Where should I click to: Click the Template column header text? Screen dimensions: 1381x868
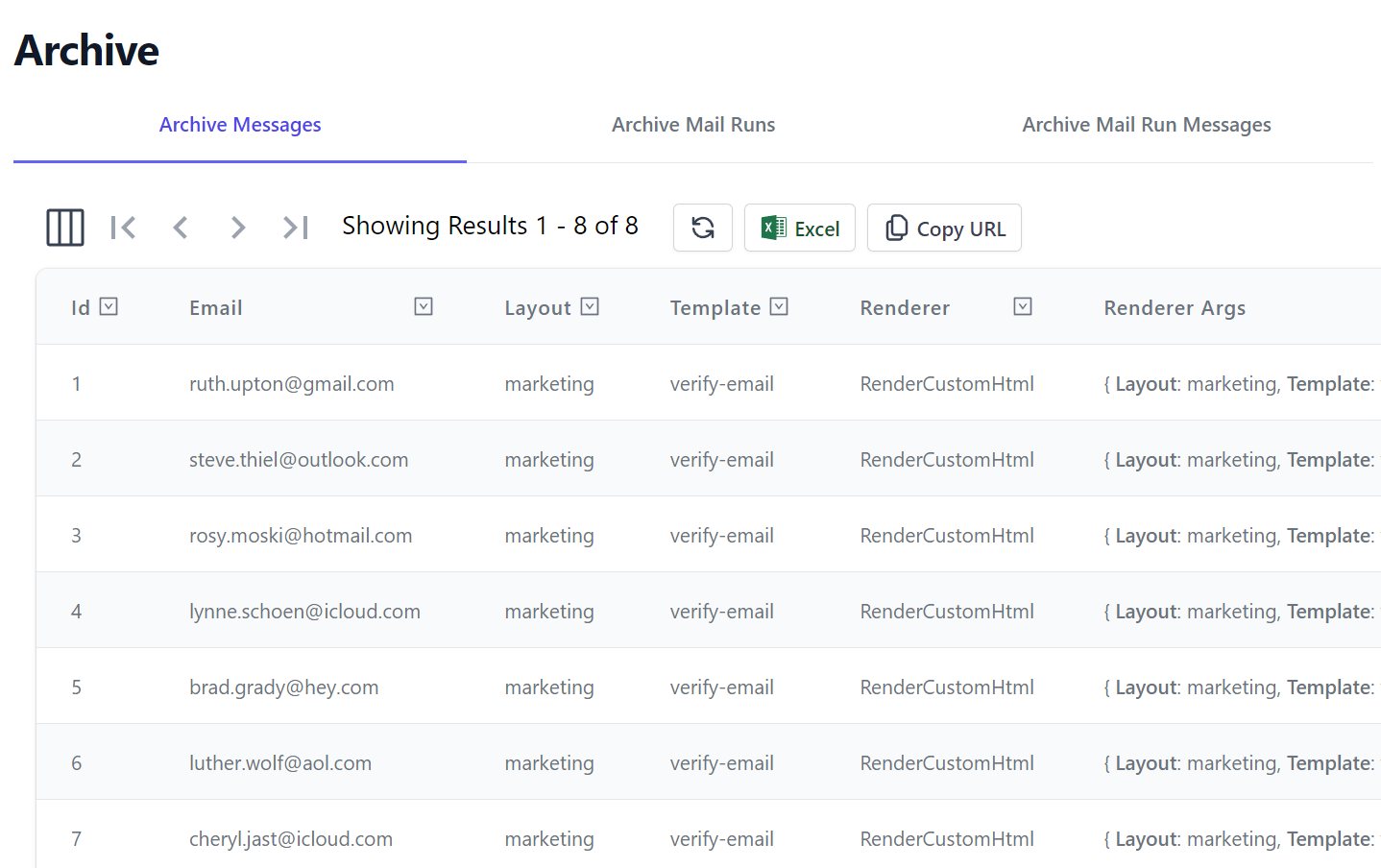point(715,308)
